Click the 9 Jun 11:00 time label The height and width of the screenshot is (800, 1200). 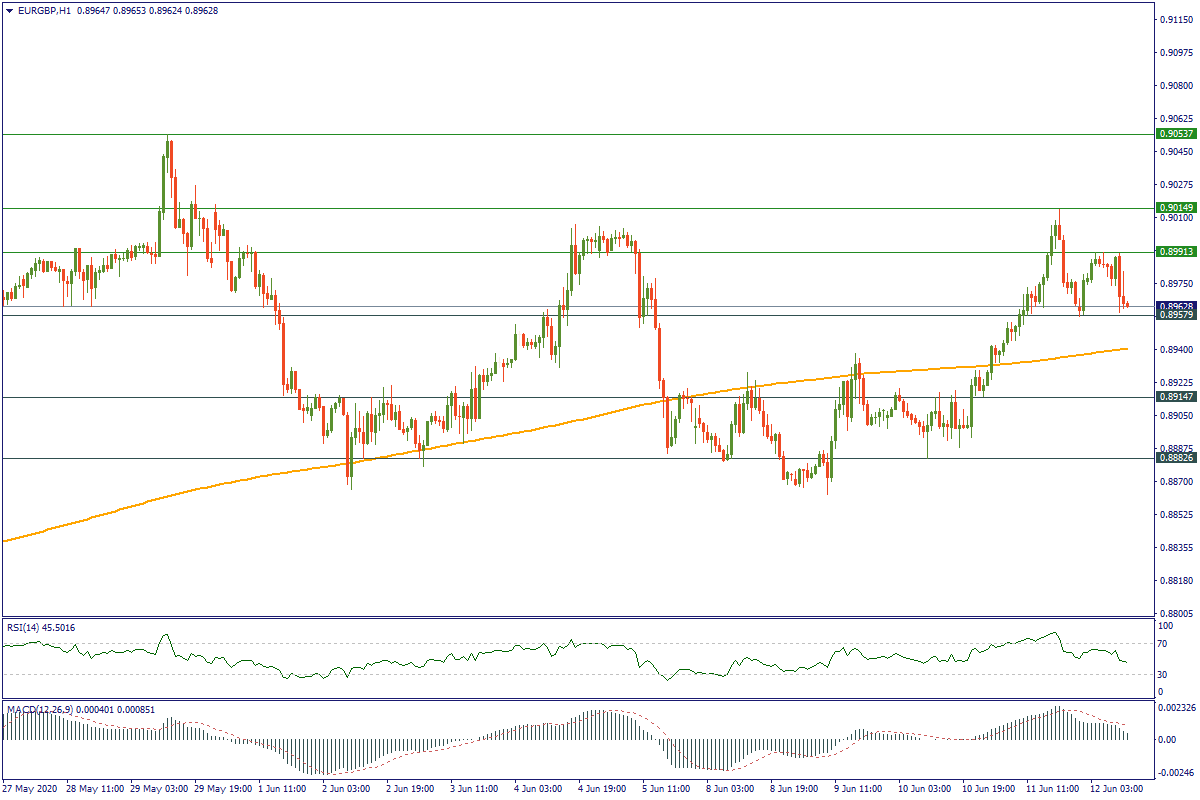click(x=857, y=789)
